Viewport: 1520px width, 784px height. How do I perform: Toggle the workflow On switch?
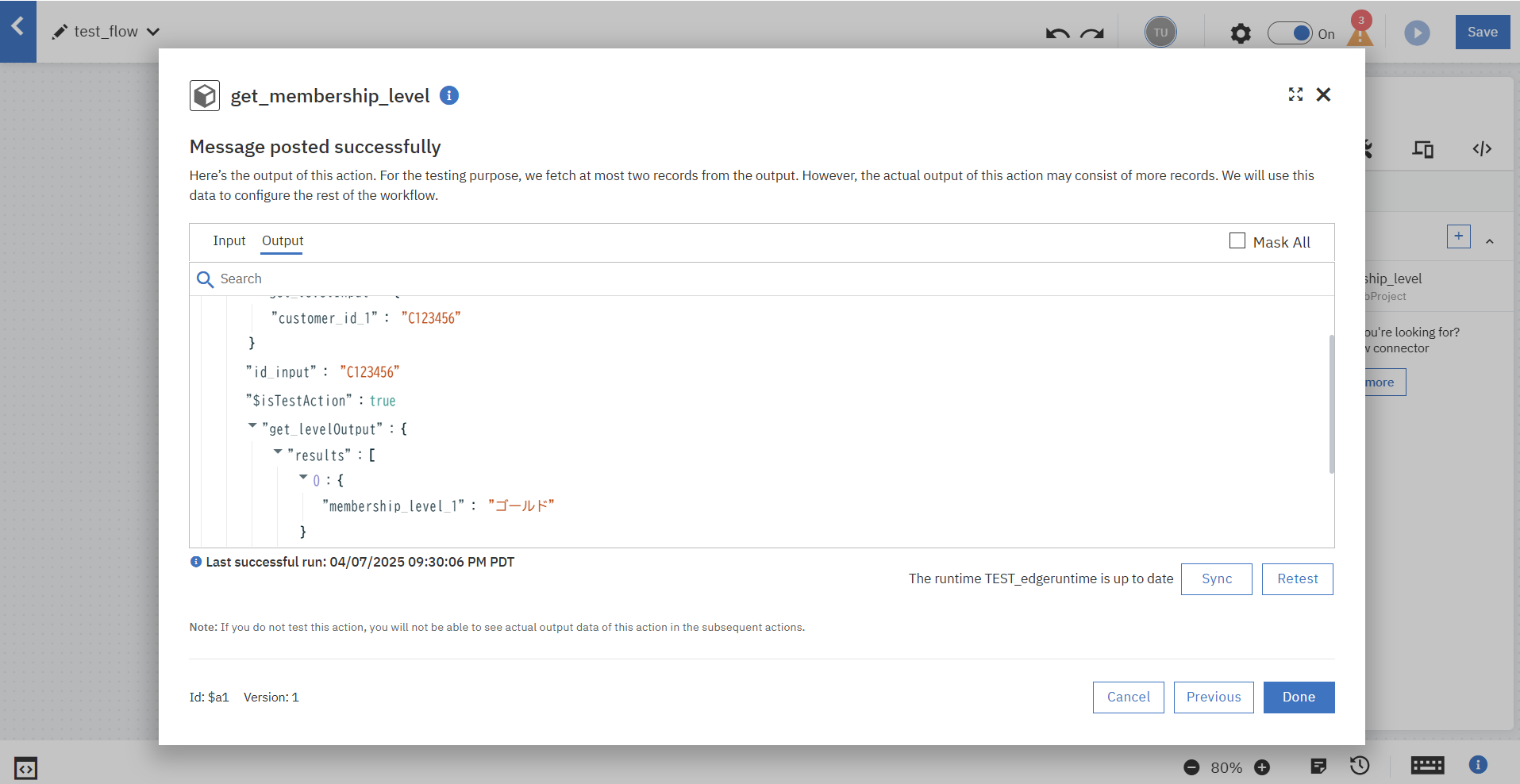(x=1290, y=33)
